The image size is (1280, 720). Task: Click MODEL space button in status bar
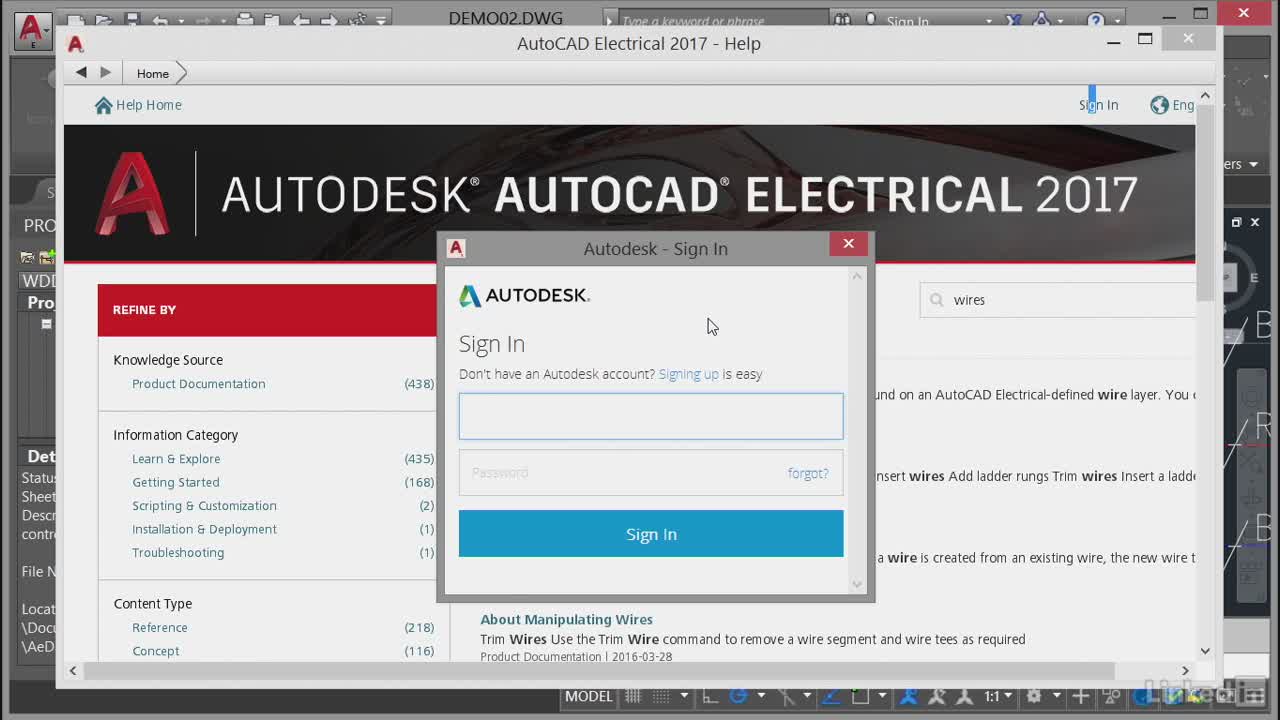[588, 696]
